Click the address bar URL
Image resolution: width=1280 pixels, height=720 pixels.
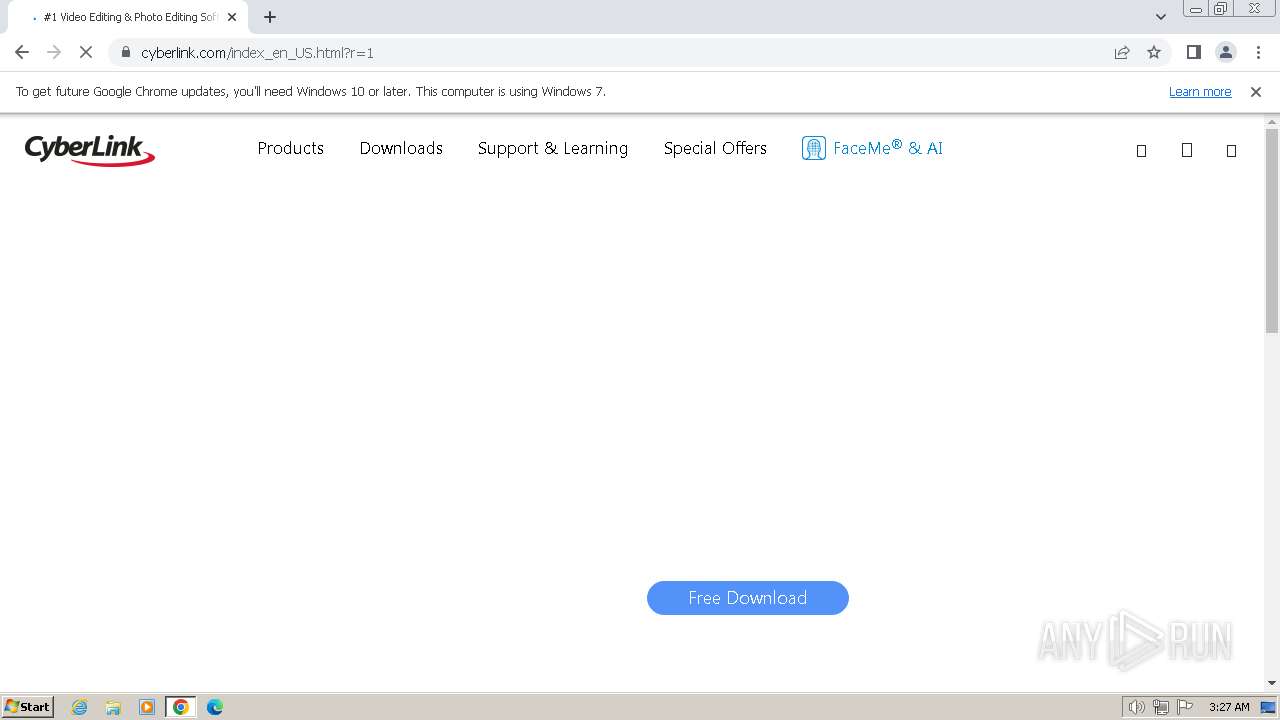pyautogui.click(x=257, y=52)
